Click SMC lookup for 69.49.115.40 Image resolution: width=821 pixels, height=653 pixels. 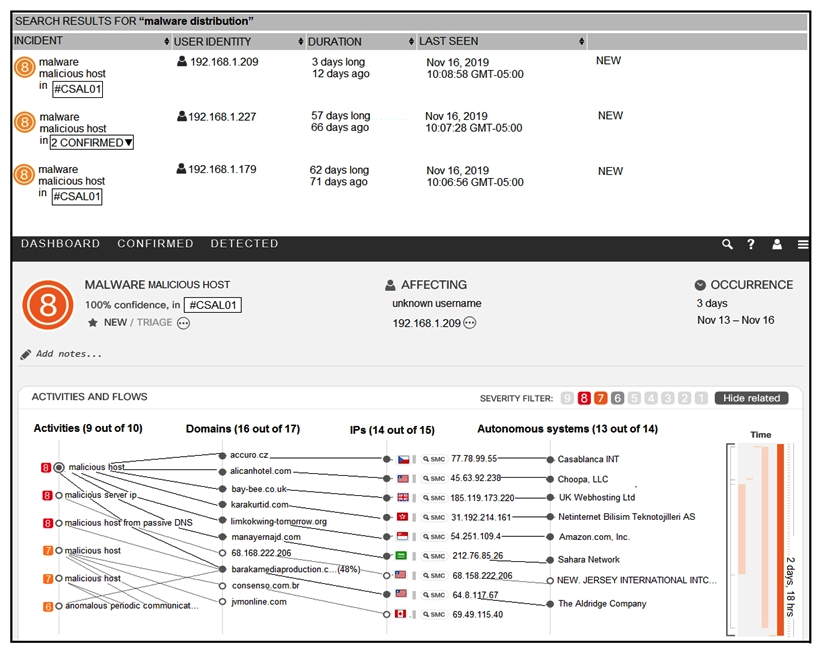click(434, 614)
